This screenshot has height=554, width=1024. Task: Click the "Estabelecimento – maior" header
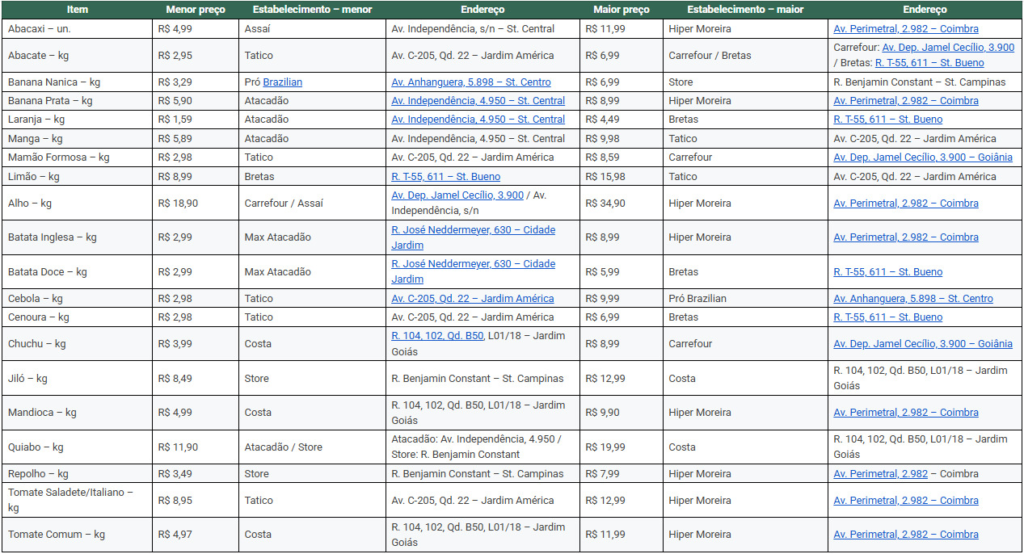(745, 10)
